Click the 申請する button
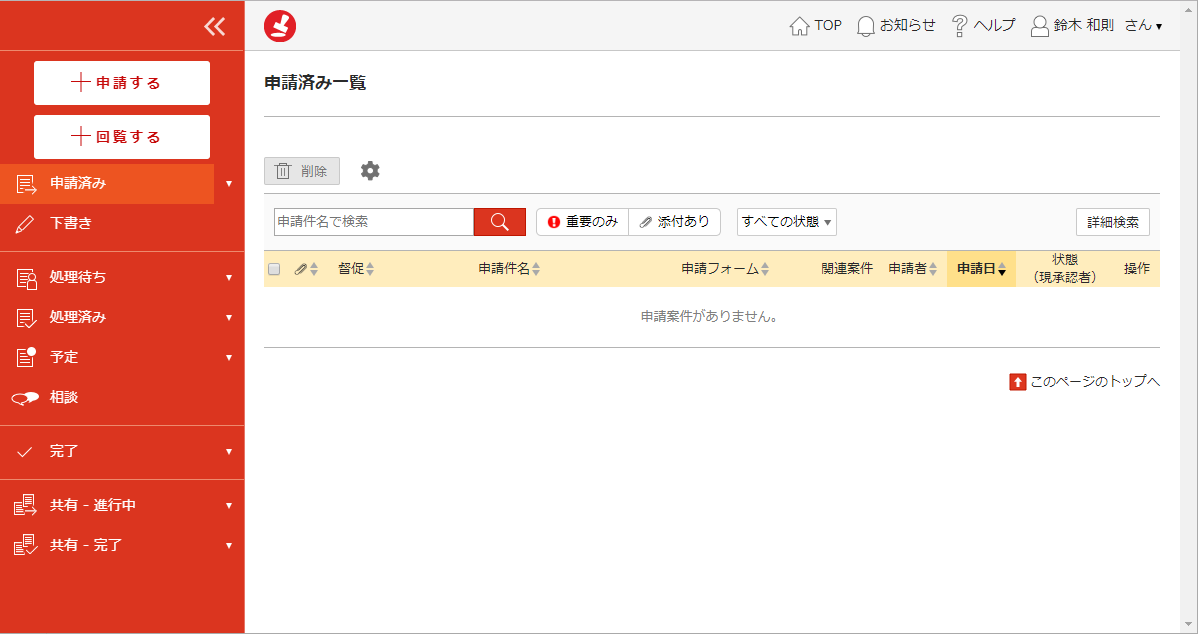Screen dimensions: 1198x634 (x=121, y=83)
